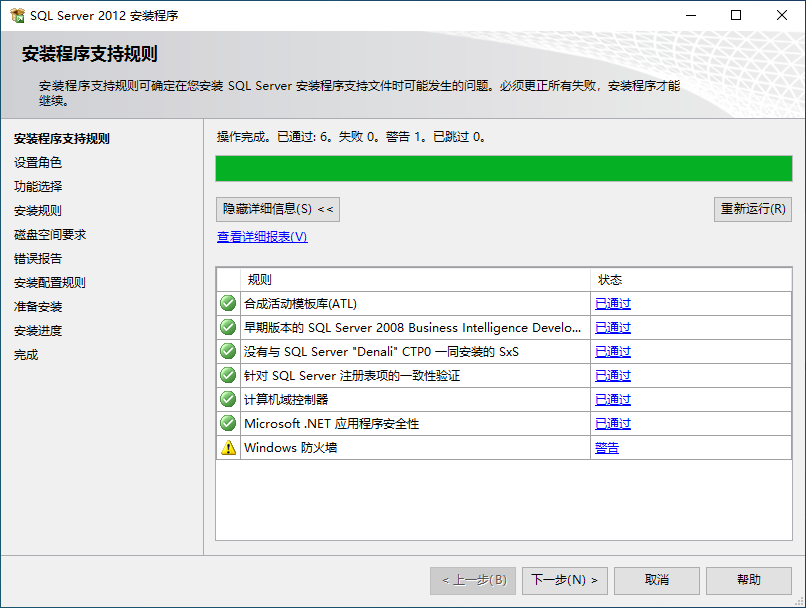806x608 pixels.
Task: Click rule text Windows 防火墙
Action: tap(291, 448)
